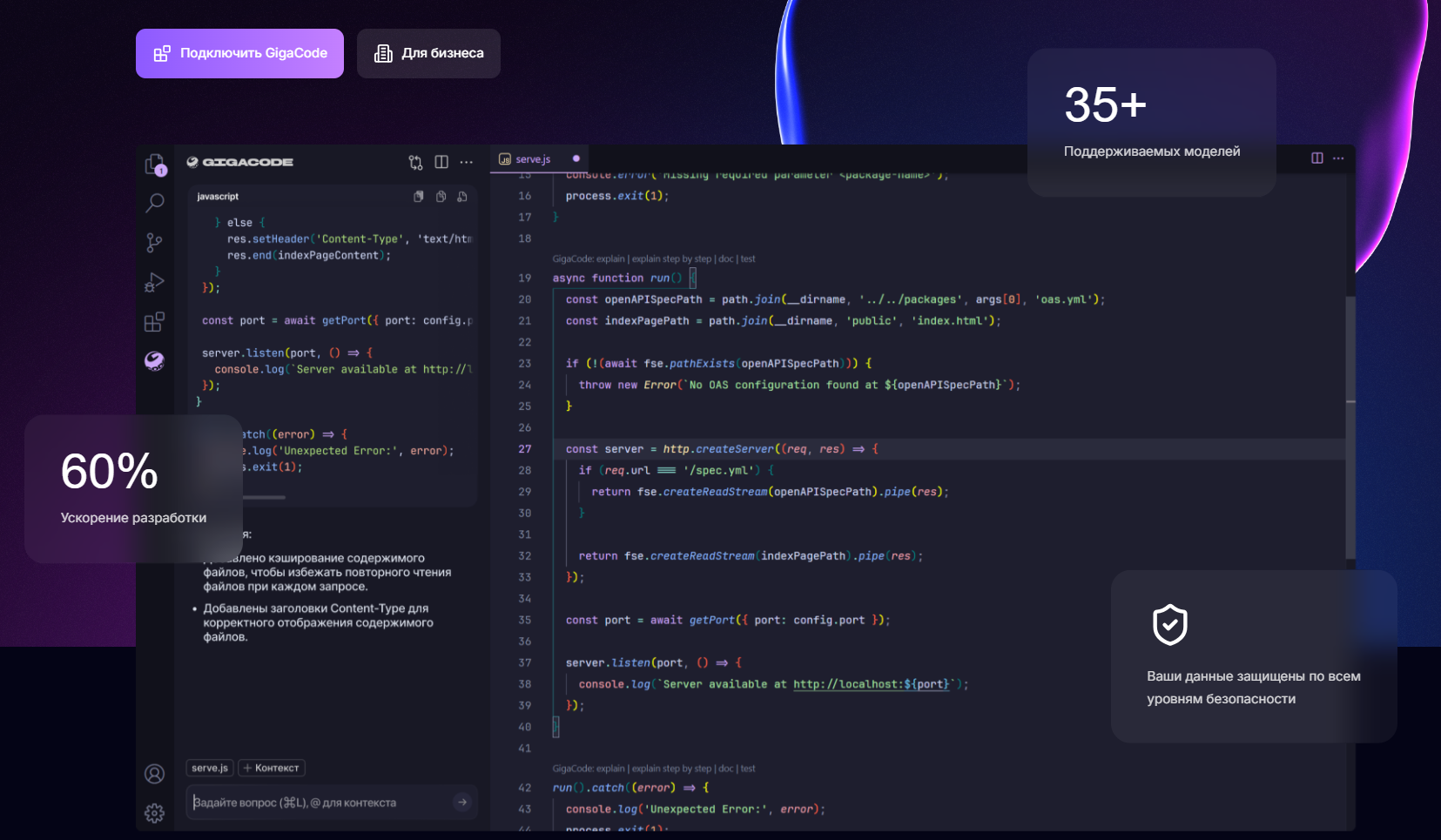Click 'explain step by step' CodeLens above line 19

point(671,259)
